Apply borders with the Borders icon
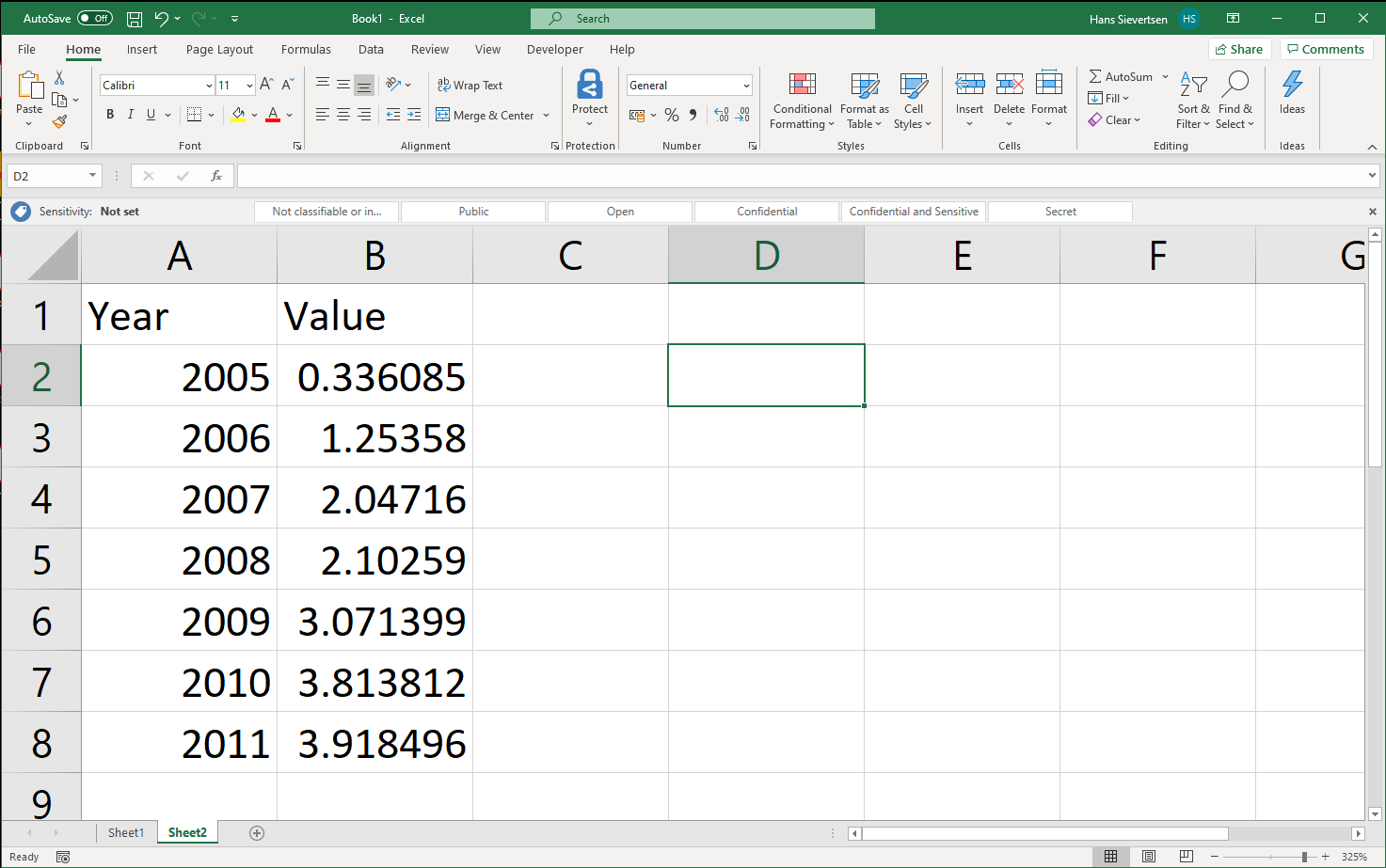1386x868 pixels. tap(194, 115)
